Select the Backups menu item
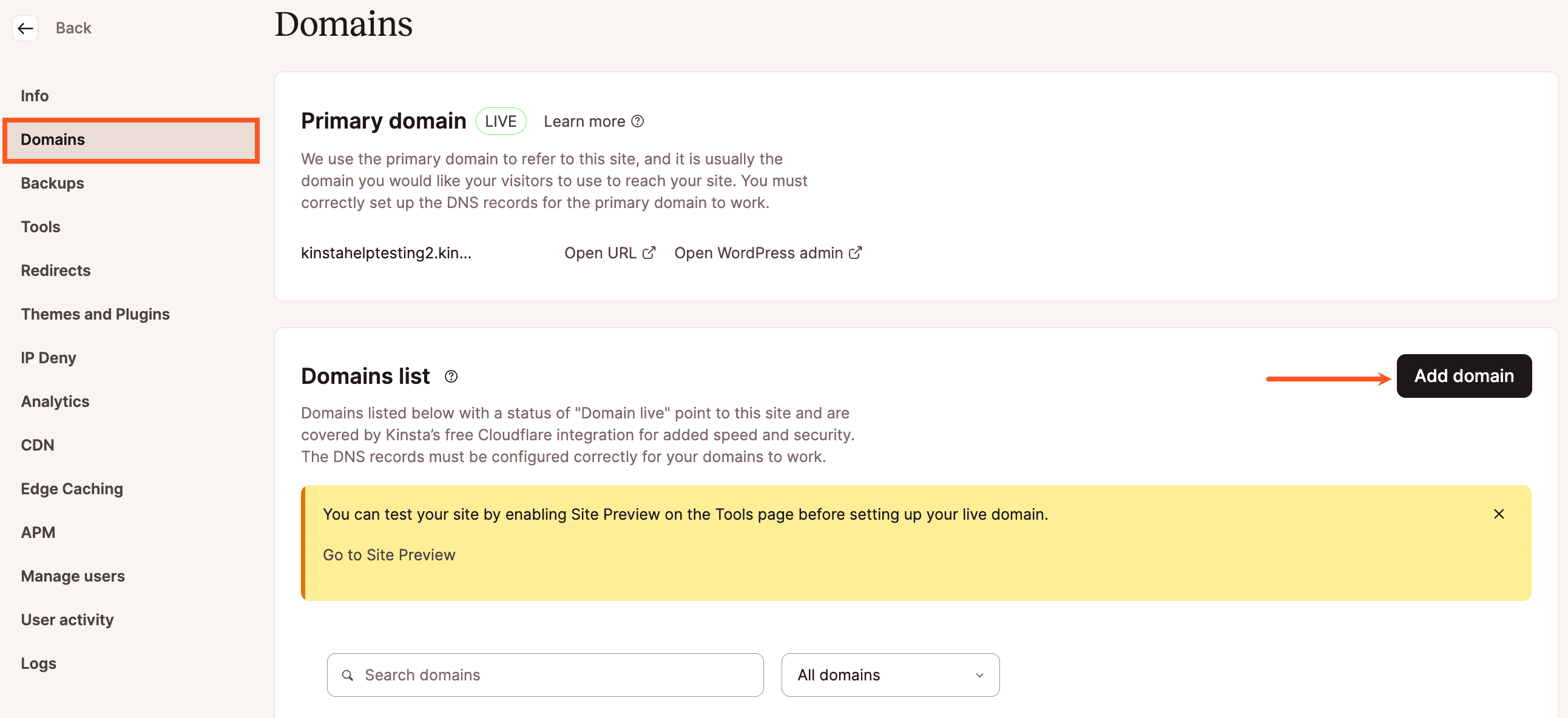Image resolution: width=1568 pixels, height=718 pixels. pos(52,182)
